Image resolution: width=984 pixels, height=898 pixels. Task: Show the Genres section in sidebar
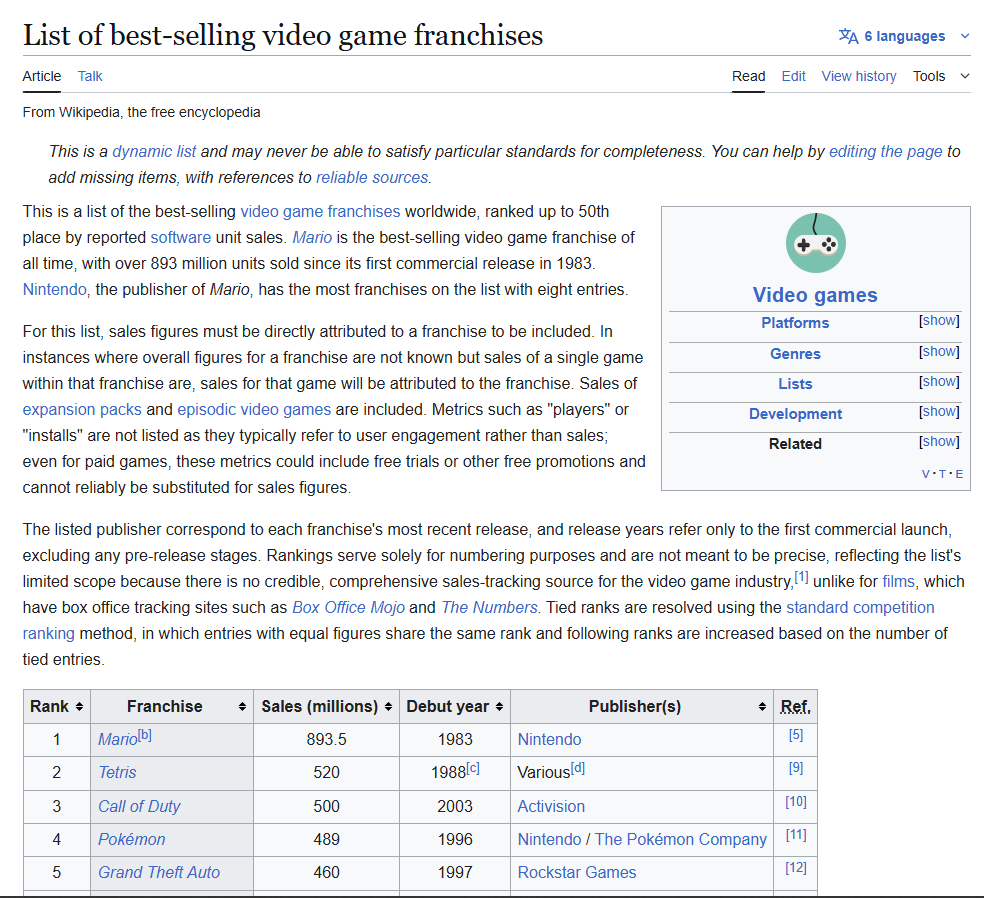pyautogui.click(x=939, y=351)
